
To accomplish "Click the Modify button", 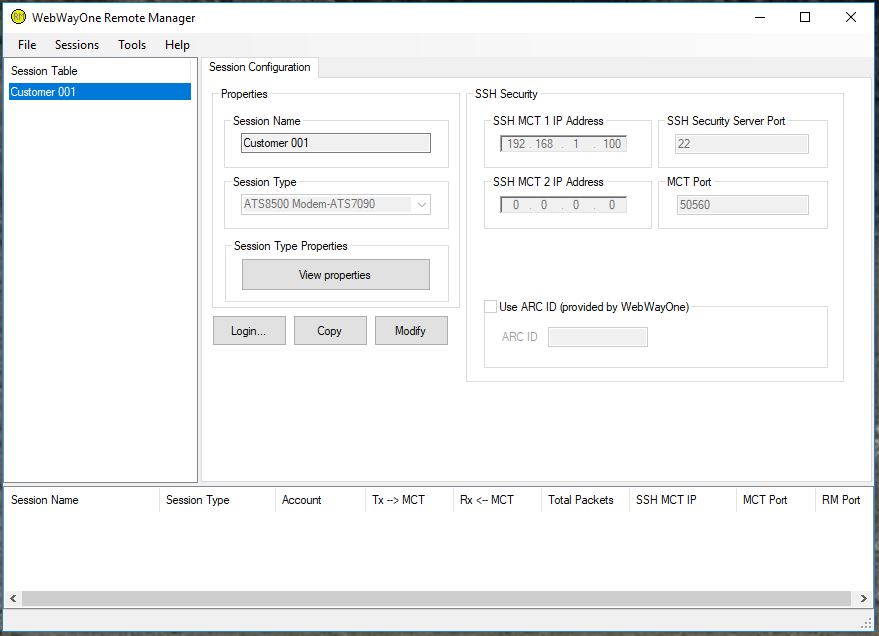I will coord(410,331).
